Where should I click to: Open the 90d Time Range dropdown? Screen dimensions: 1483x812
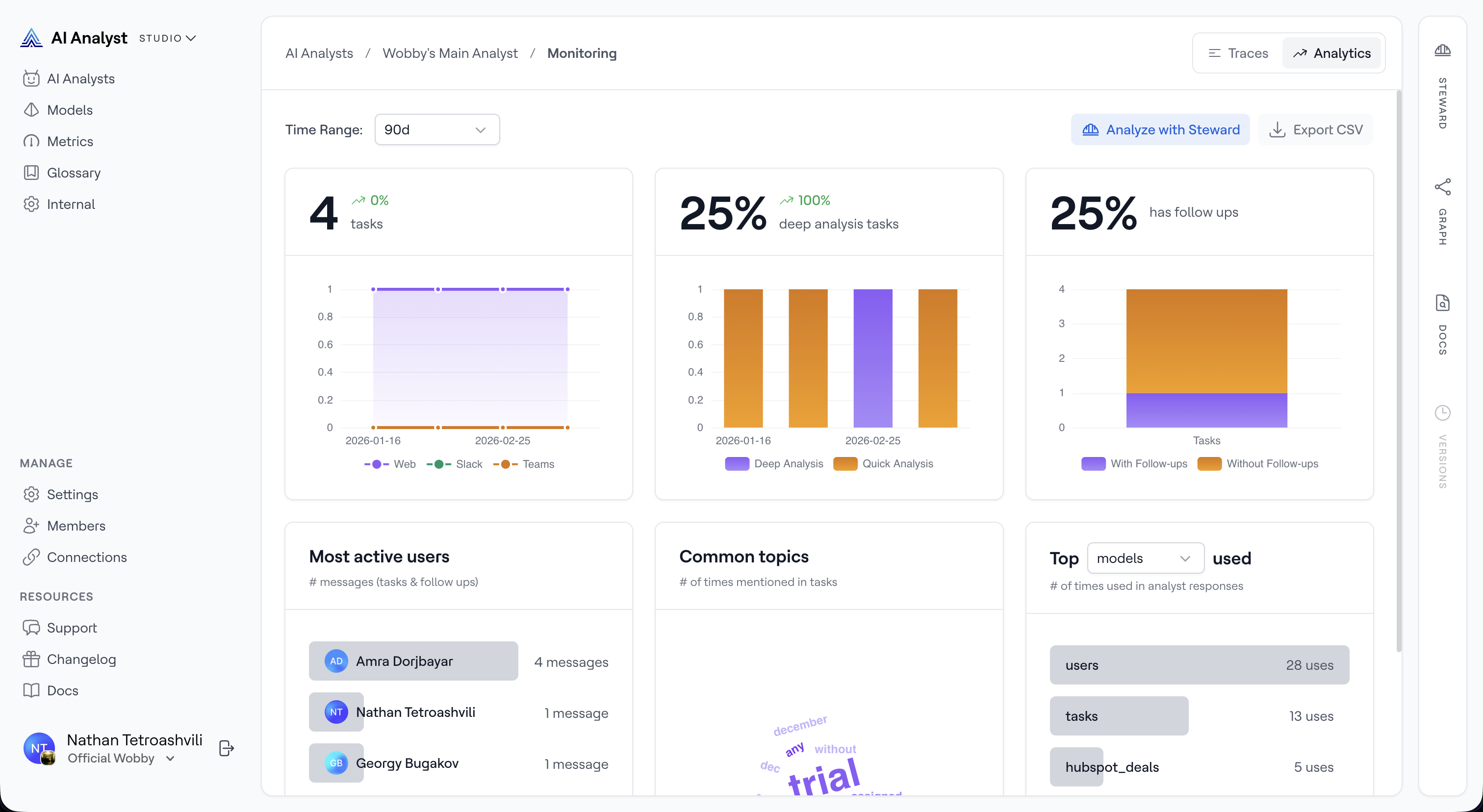pyautogui.click(x=437, y=129)
